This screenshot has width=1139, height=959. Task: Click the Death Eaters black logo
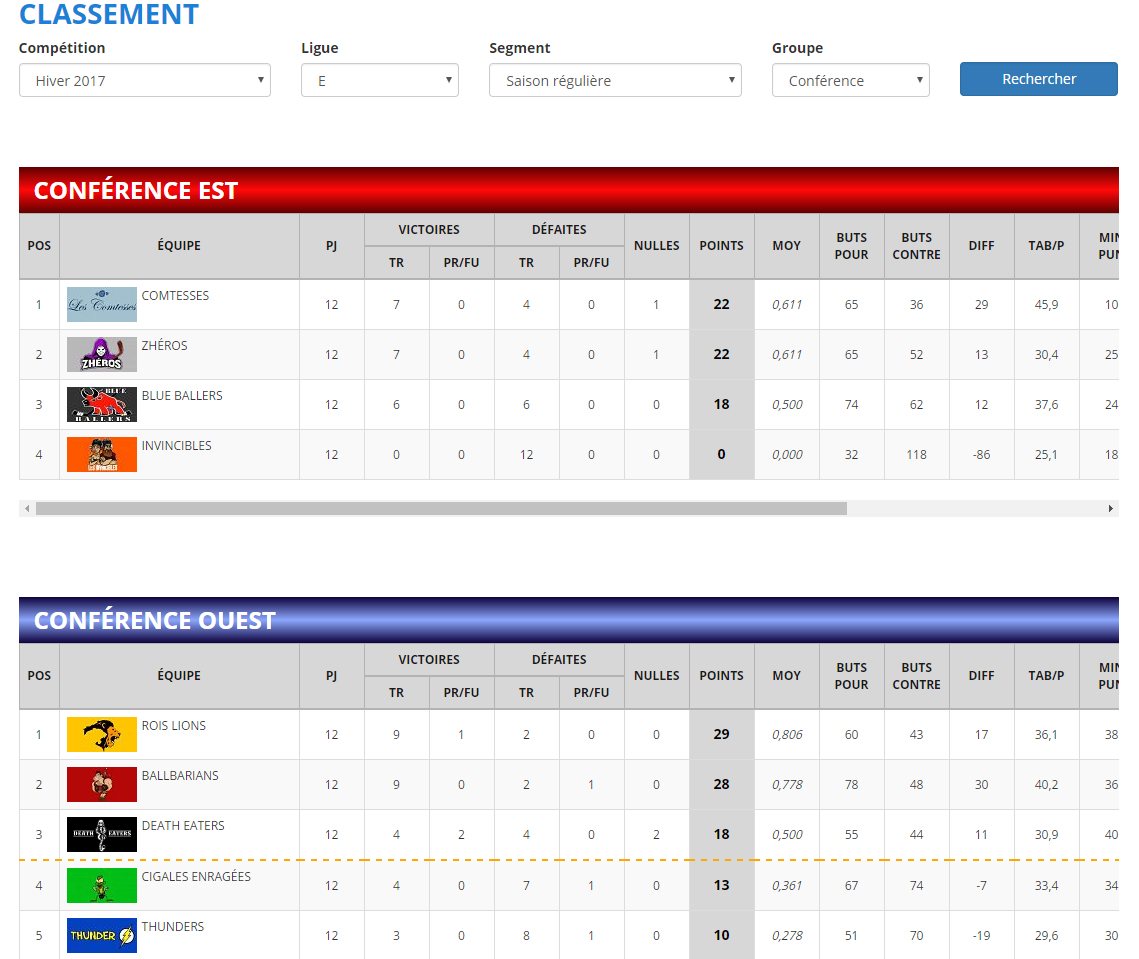[x=101, y=835]
